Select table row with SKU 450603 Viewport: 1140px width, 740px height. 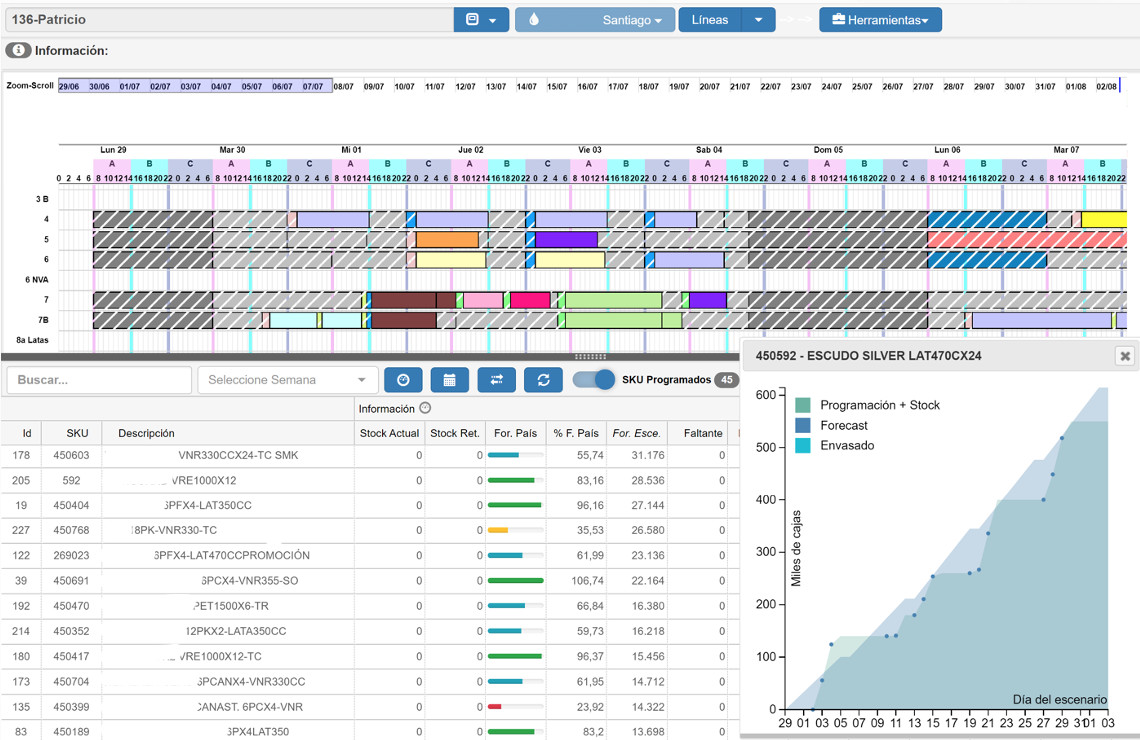click(369, 455)
